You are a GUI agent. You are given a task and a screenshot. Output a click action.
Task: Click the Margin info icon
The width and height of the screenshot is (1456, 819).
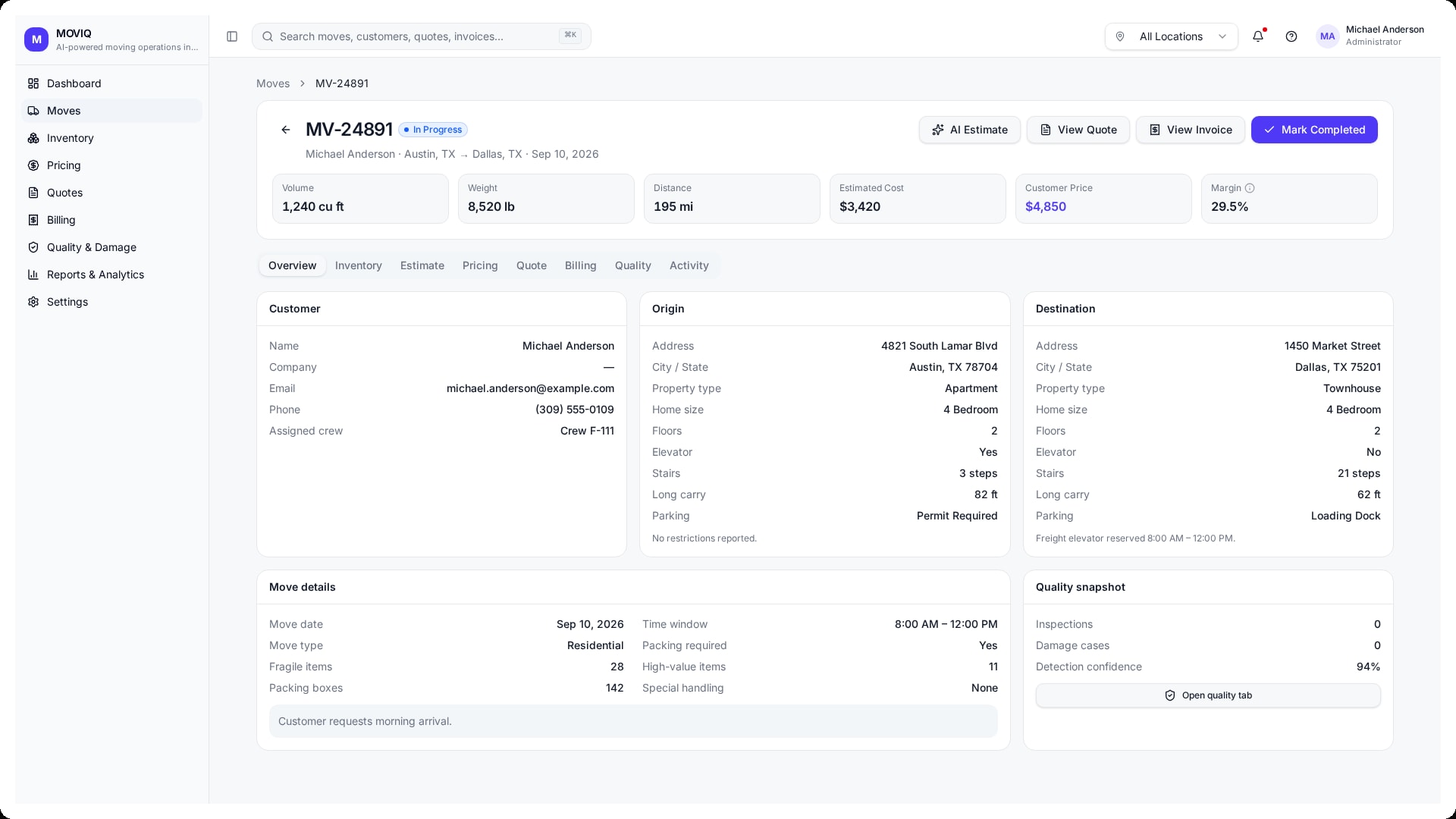(1250, 188)
